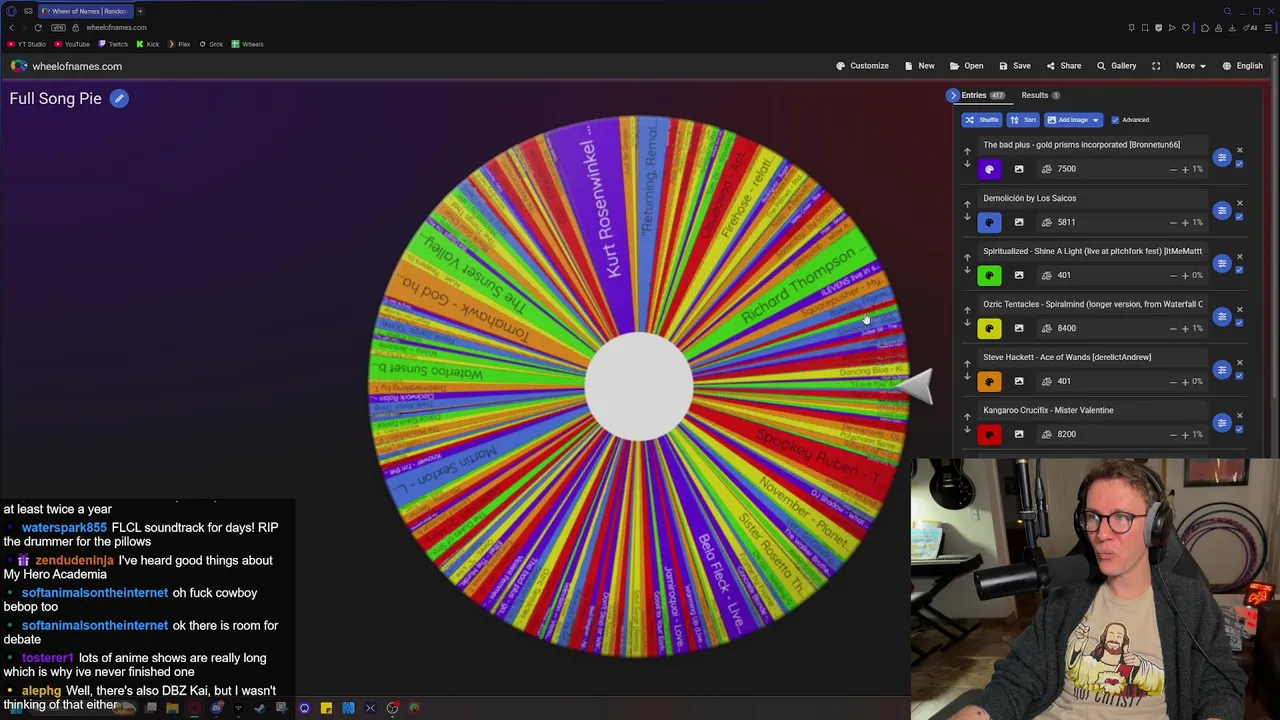The height and width of the screenshot is (720, 1280).
Task: Move Spiritualized entry down
Action: tap(967, 270)
